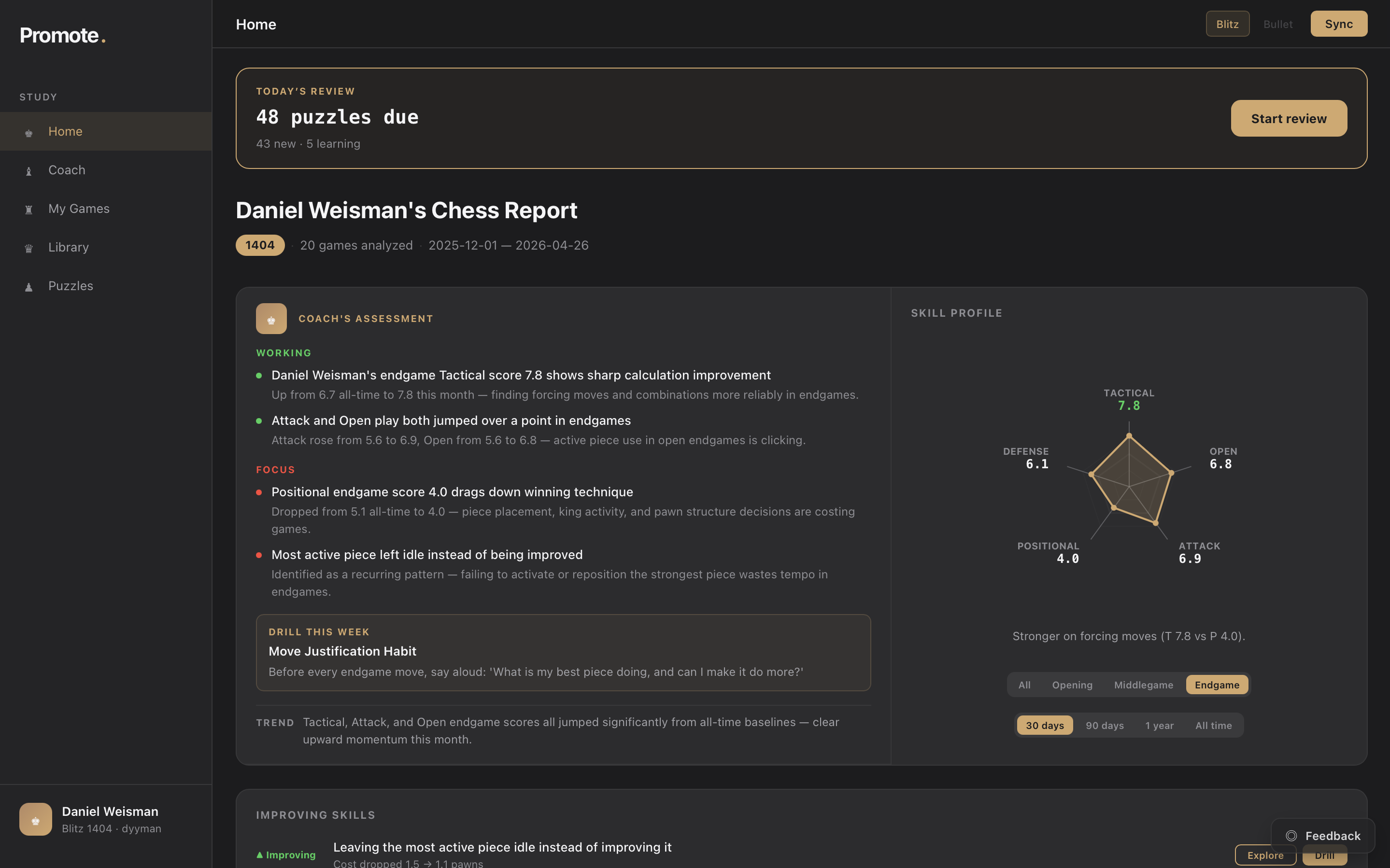Switch game mode to Bullet
Screen dimensions: 1390x868
[x=1277, y=24]
